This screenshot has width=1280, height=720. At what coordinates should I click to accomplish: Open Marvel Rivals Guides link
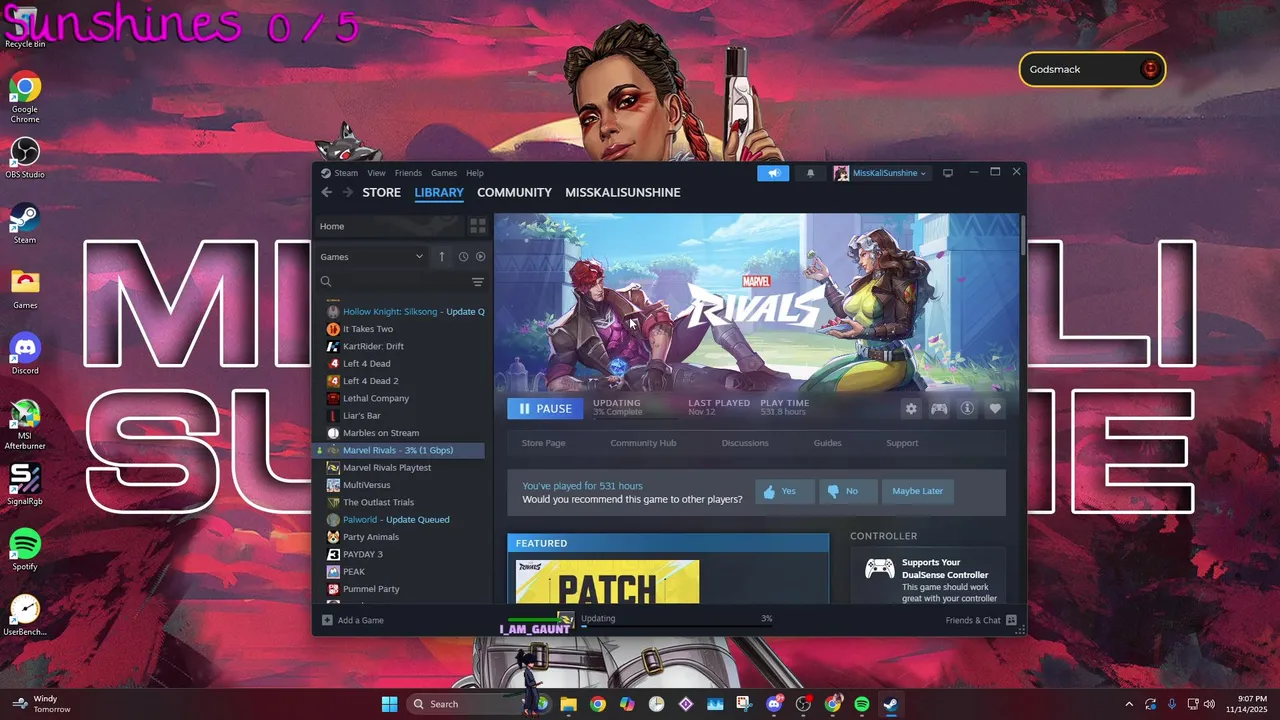(x=827, y=443)
